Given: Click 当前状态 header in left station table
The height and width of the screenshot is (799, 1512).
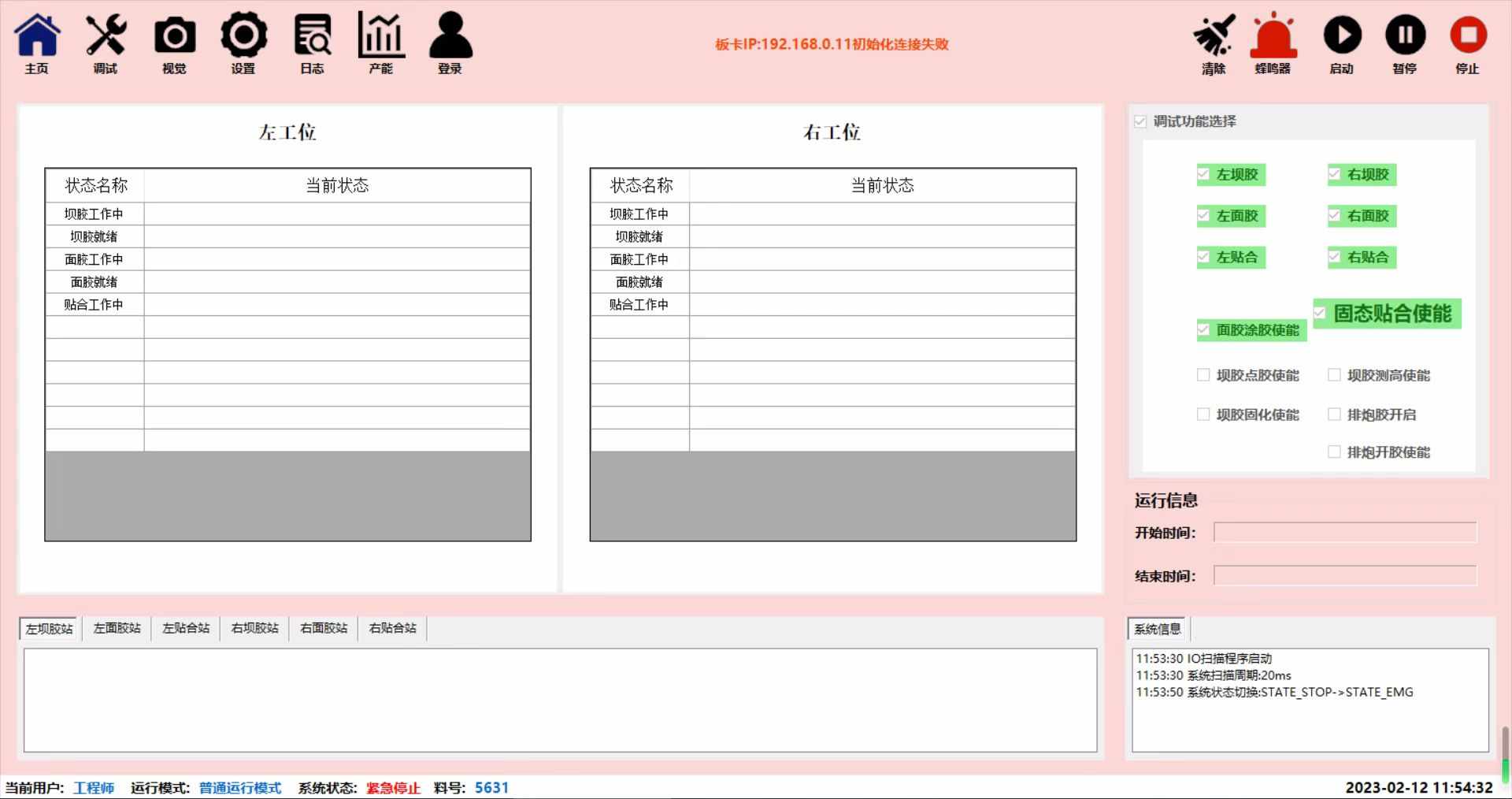Looking at the screenshot, I should (337, 186).
